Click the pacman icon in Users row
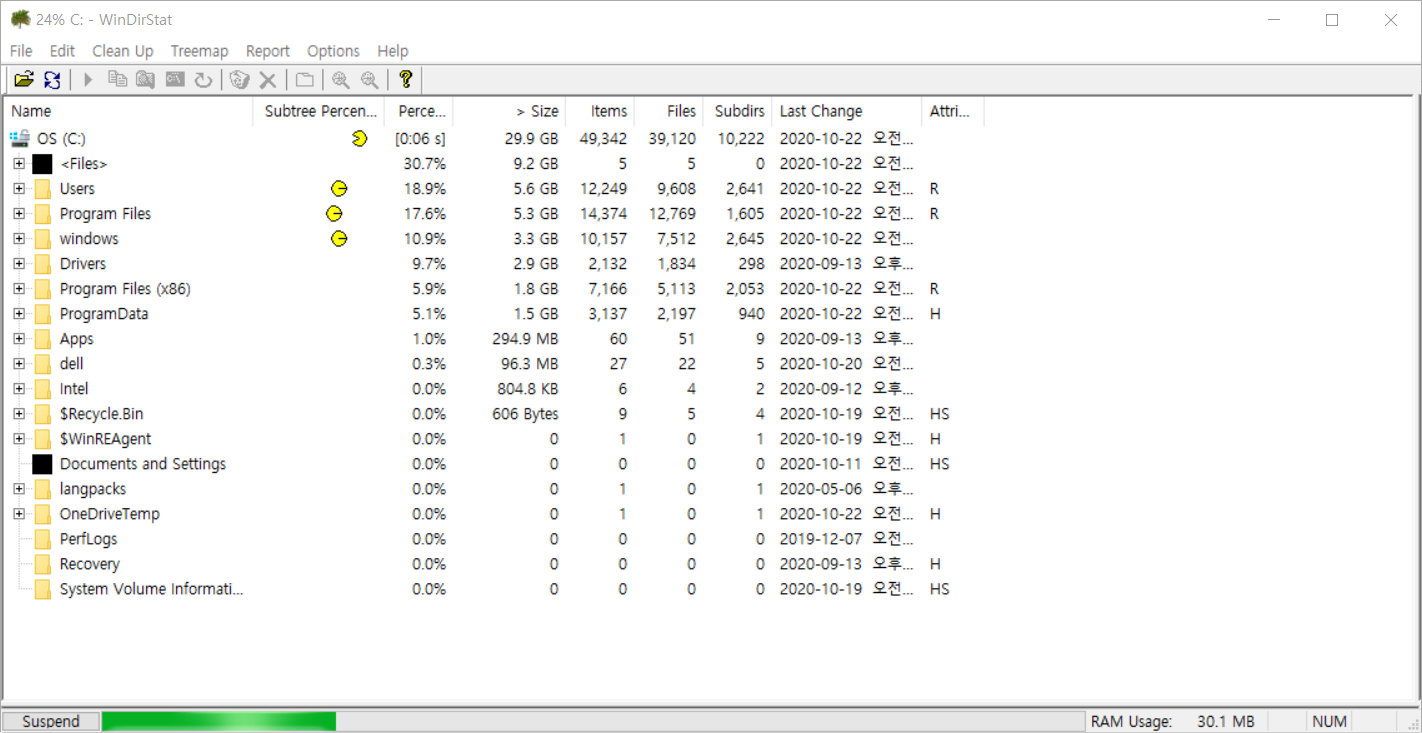 click(x=339, y=188)
